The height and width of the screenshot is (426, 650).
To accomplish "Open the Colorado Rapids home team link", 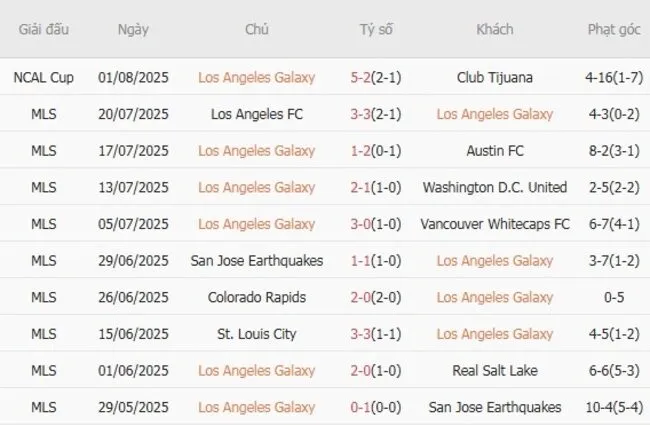I will (257, 297).
